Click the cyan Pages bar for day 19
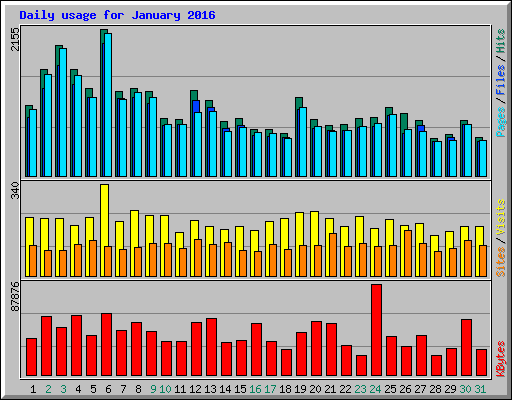Viewport: 512px width, 400px height. coord(303,142)
